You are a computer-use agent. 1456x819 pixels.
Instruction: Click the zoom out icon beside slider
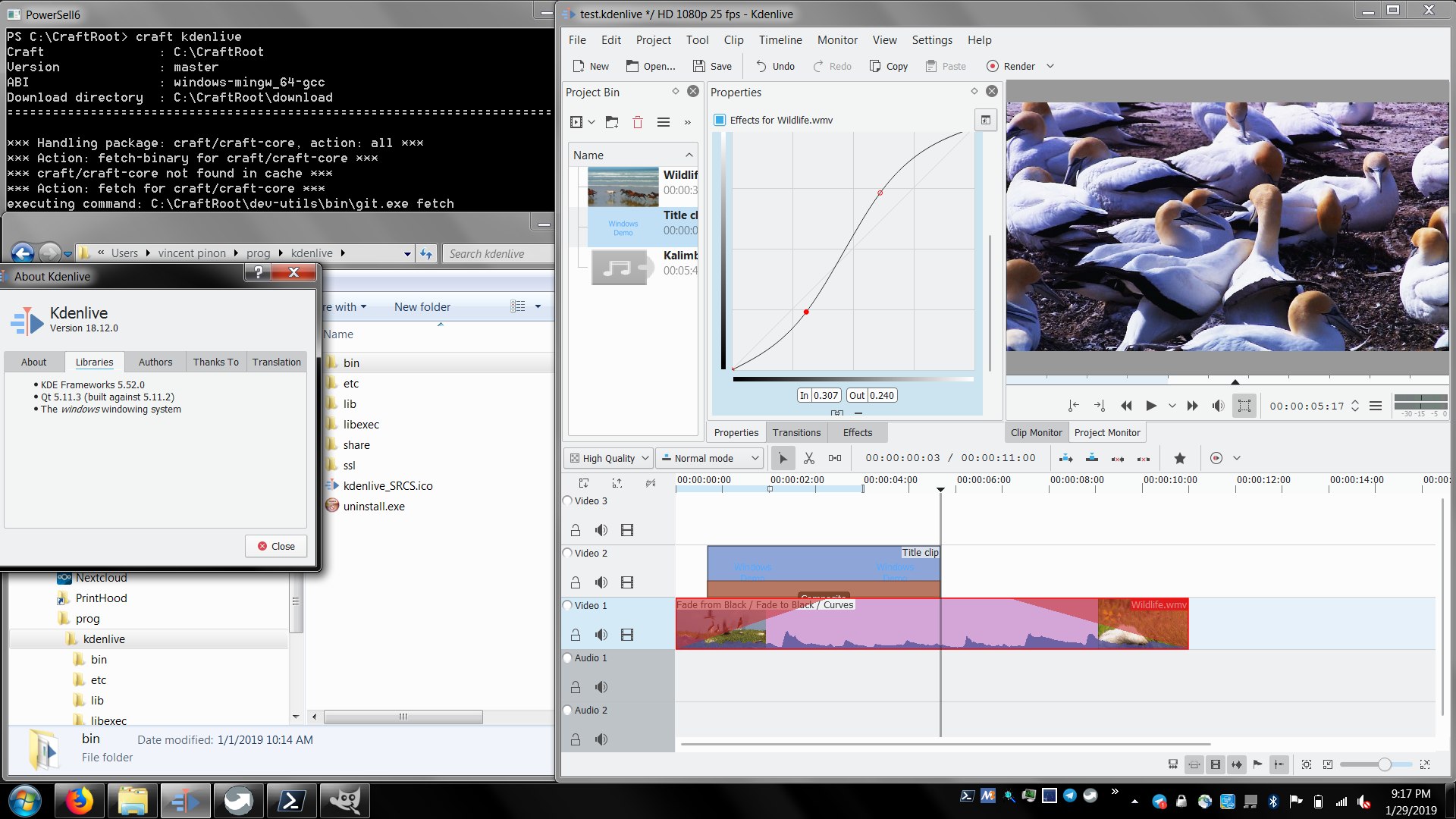point(1328,764)
